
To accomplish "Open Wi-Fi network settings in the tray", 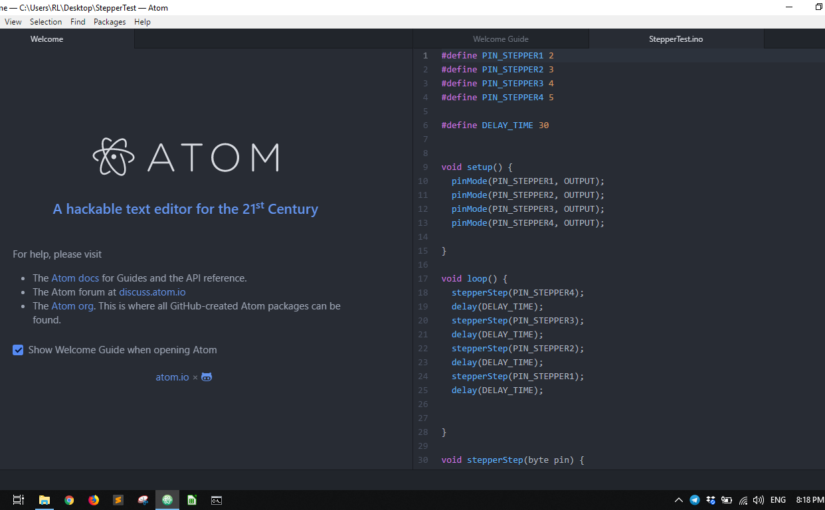I will pos(743,500).
